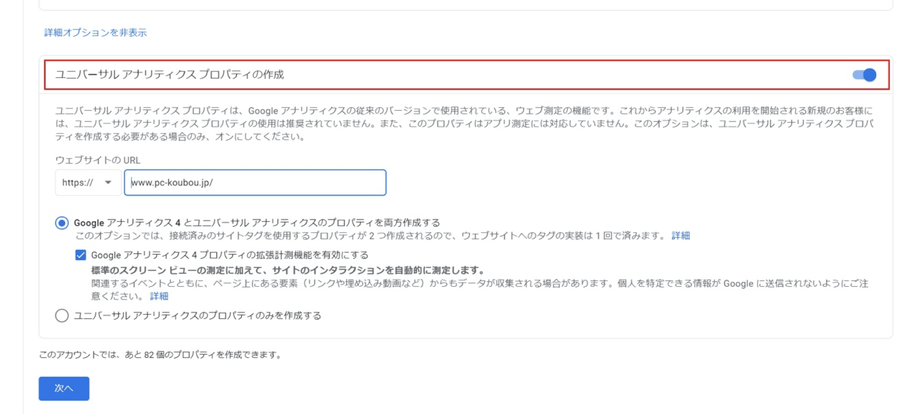Select the radio button to create both GA4 and Universal properties
Viewport: 900px width, 414px height.
click(62, 223)
